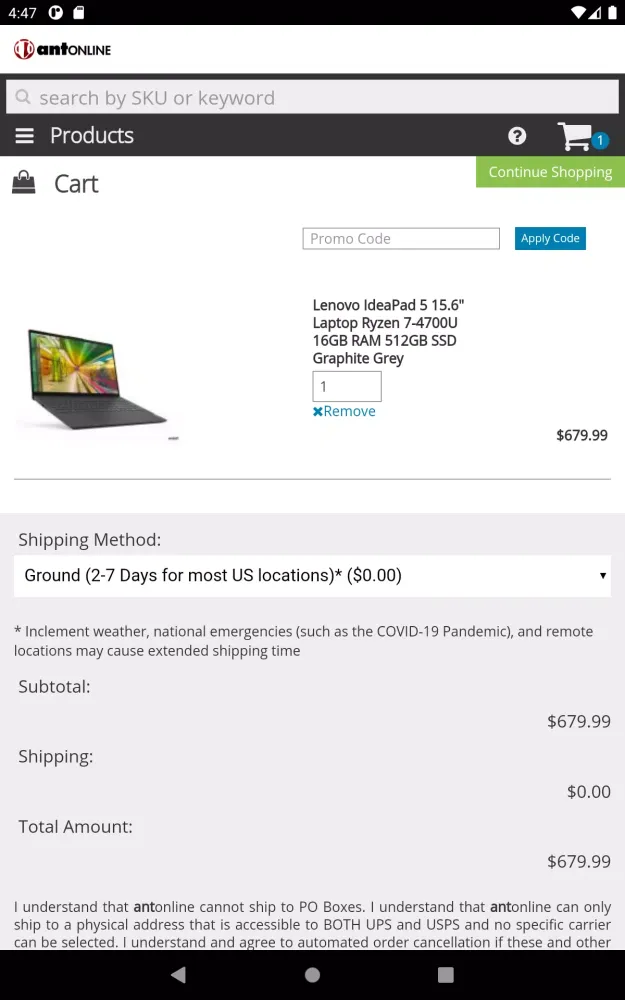Click Continue Shopping button
The width and height of the screenshot is (625, 1000).
tap(550, 172)
